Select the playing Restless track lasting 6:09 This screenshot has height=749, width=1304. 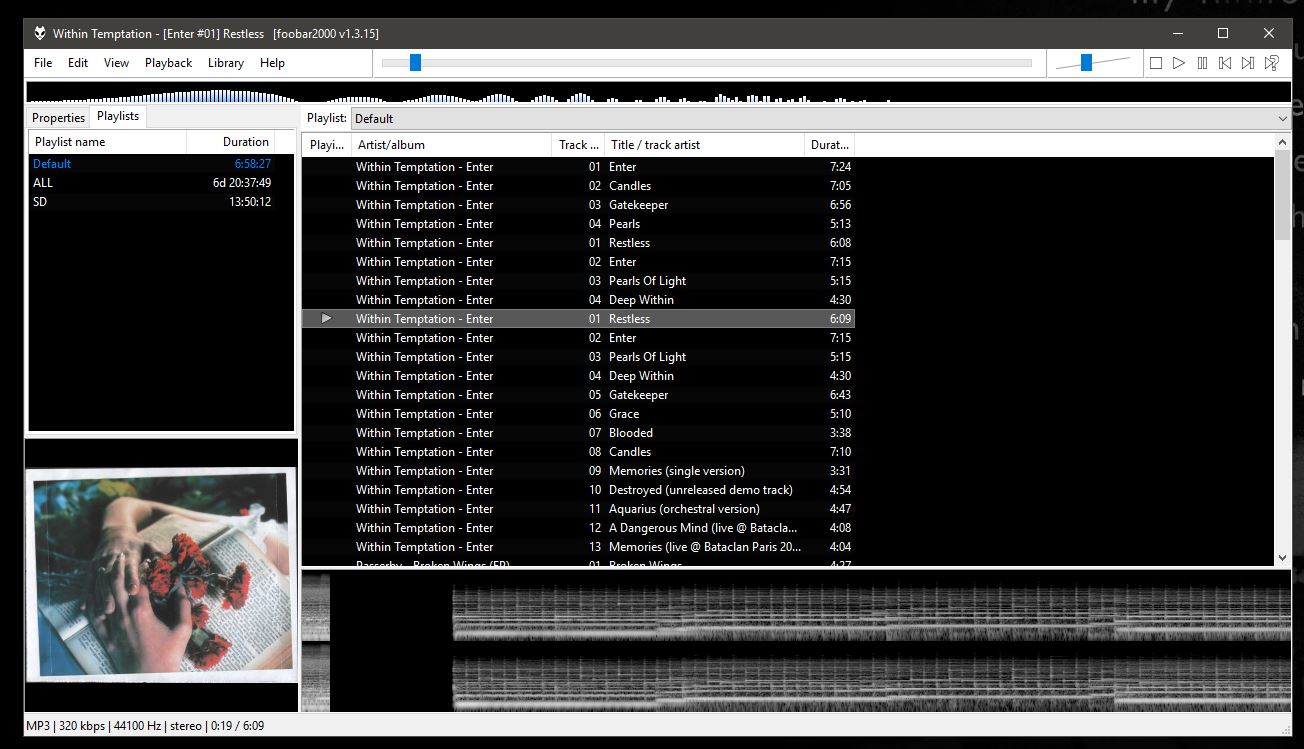(x=578, y=319)
